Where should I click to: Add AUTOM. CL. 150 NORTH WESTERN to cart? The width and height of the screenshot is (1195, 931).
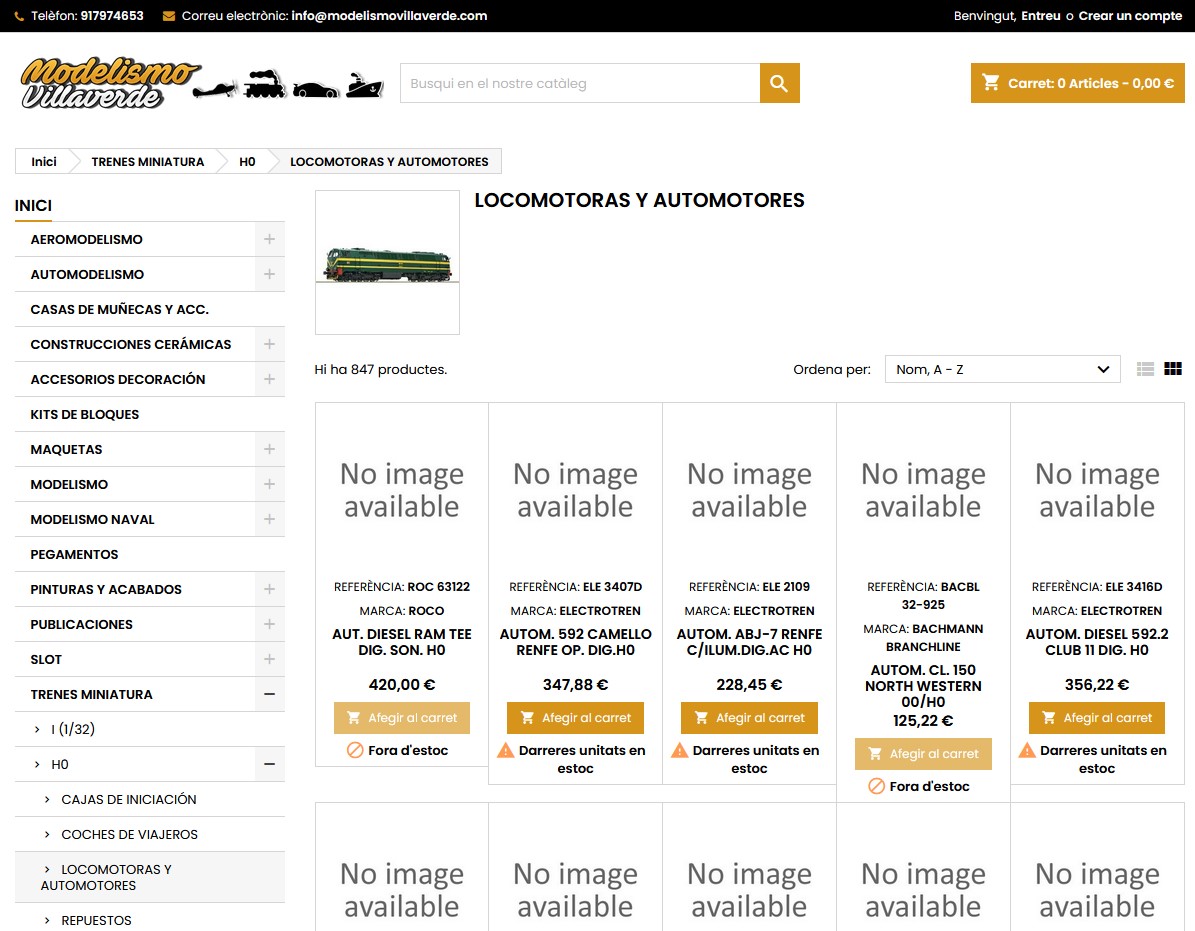[923, 753]
